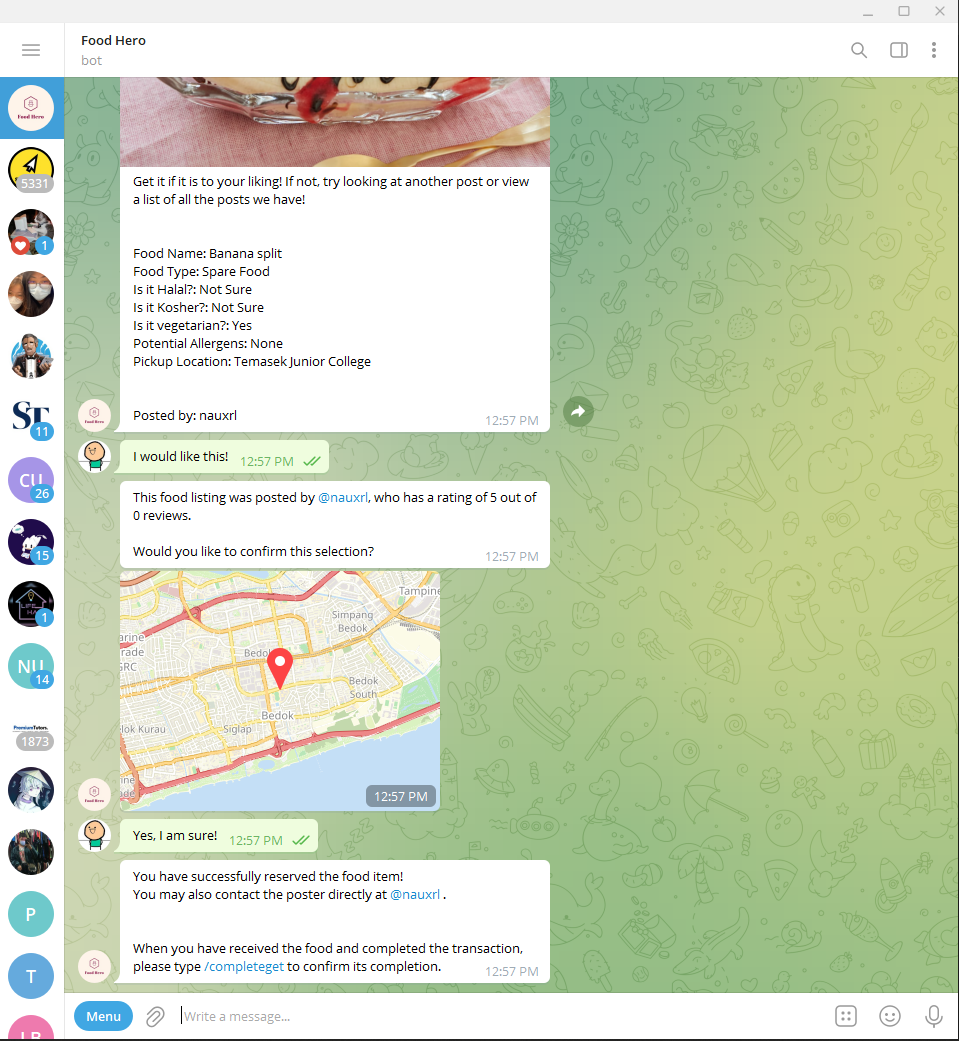Toggle the right sidebar panel icon

pos(899,50)
